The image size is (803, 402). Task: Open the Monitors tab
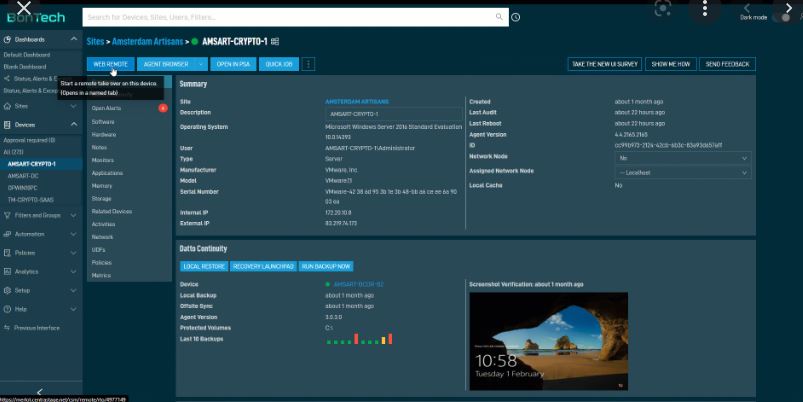pyautogui.click(x=103, y=160)
